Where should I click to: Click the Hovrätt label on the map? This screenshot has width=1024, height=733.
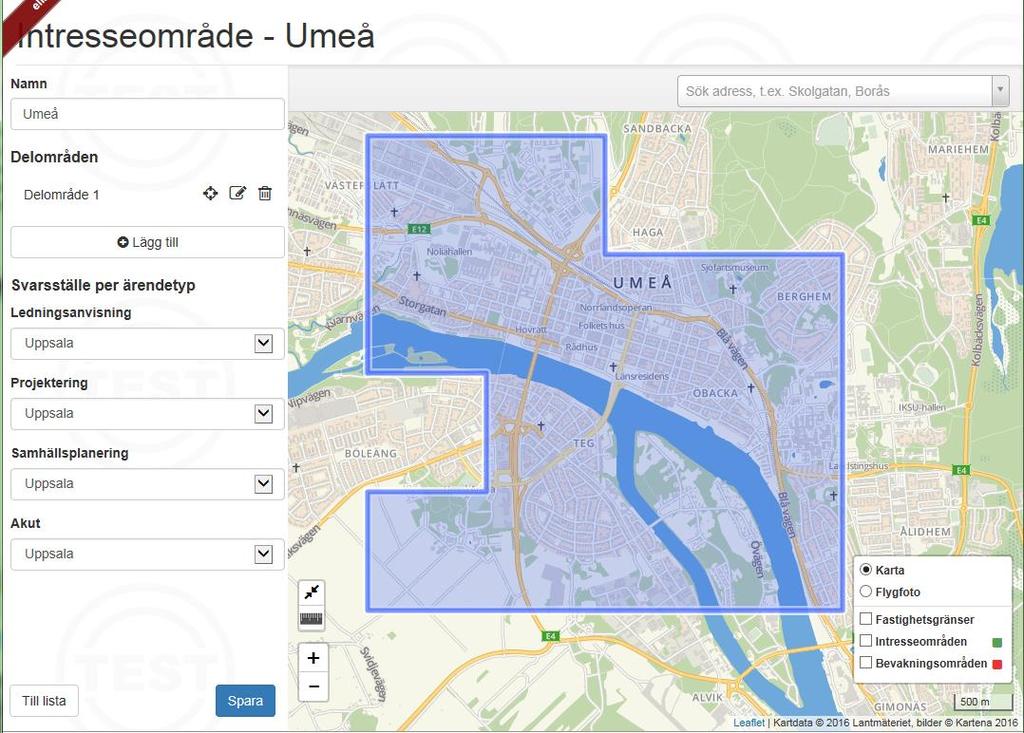point(531,329)
